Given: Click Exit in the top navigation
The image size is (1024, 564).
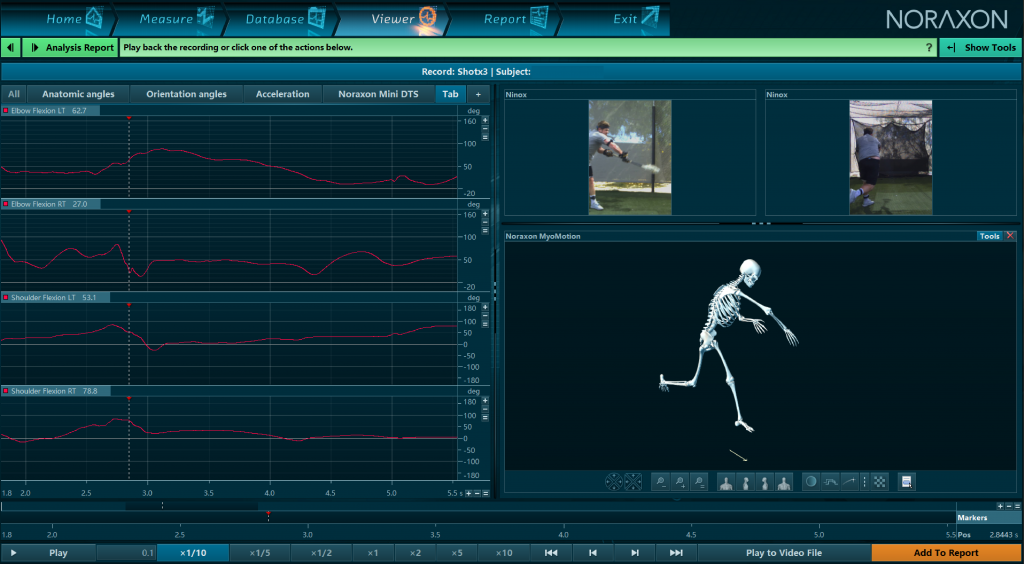Looking at the screenshot, I should 614,18.
